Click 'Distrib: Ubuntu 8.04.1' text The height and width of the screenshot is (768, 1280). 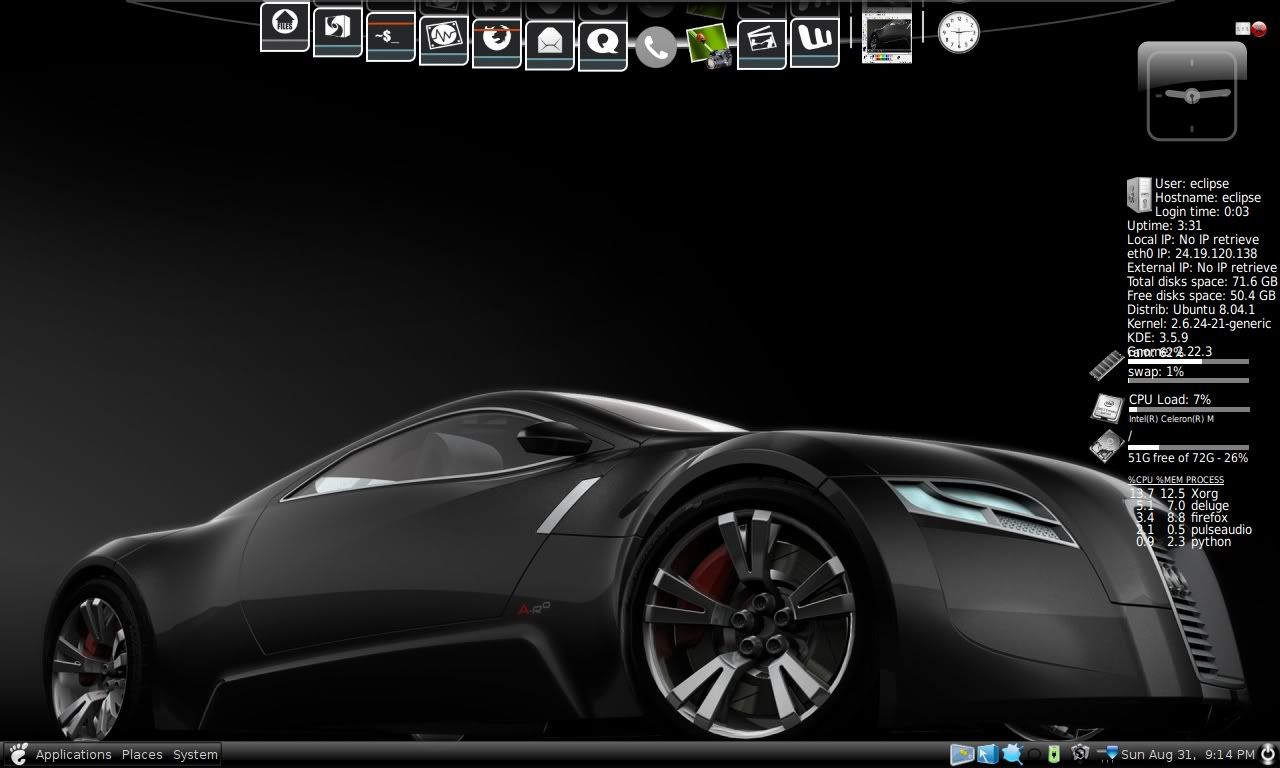pyautogui.click(x=1191, y=310)
